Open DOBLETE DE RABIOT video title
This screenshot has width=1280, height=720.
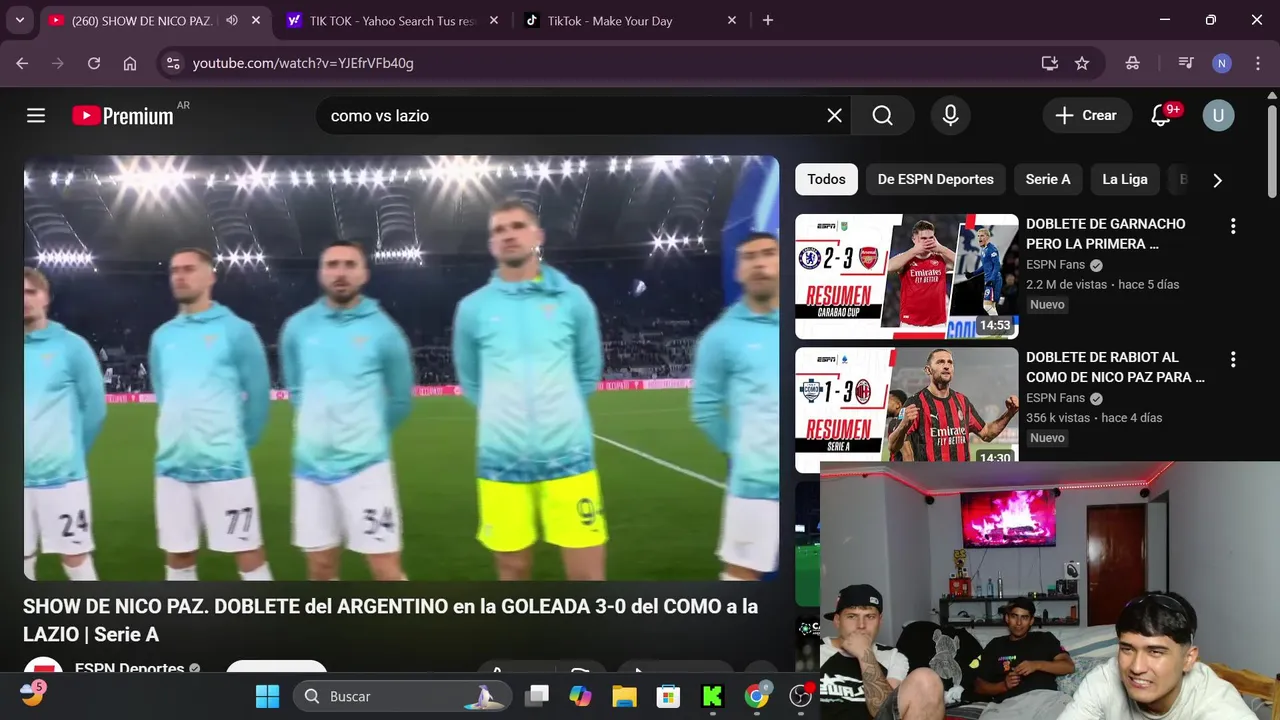[1116, 367]
